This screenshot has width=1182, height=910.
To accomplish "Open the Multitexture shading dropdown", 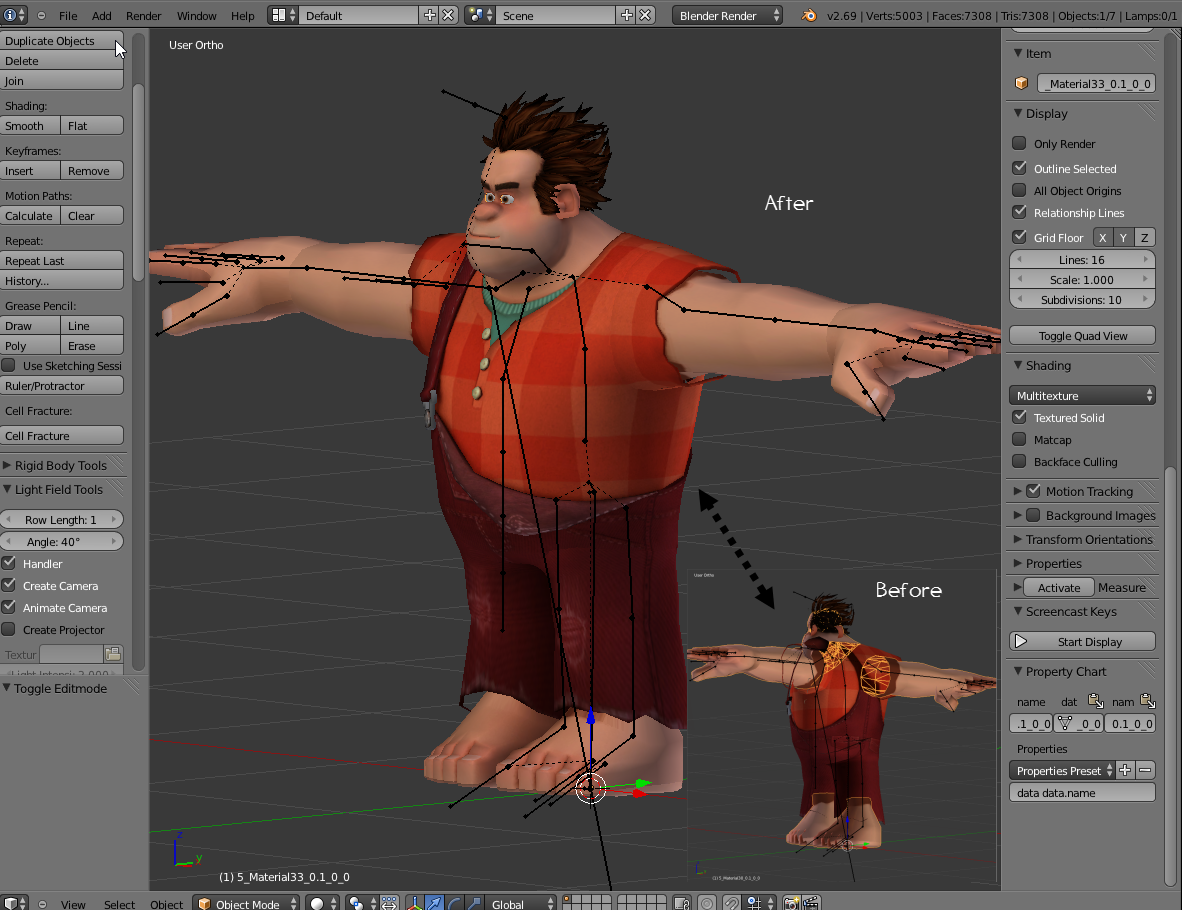I will coord(1082,396).
